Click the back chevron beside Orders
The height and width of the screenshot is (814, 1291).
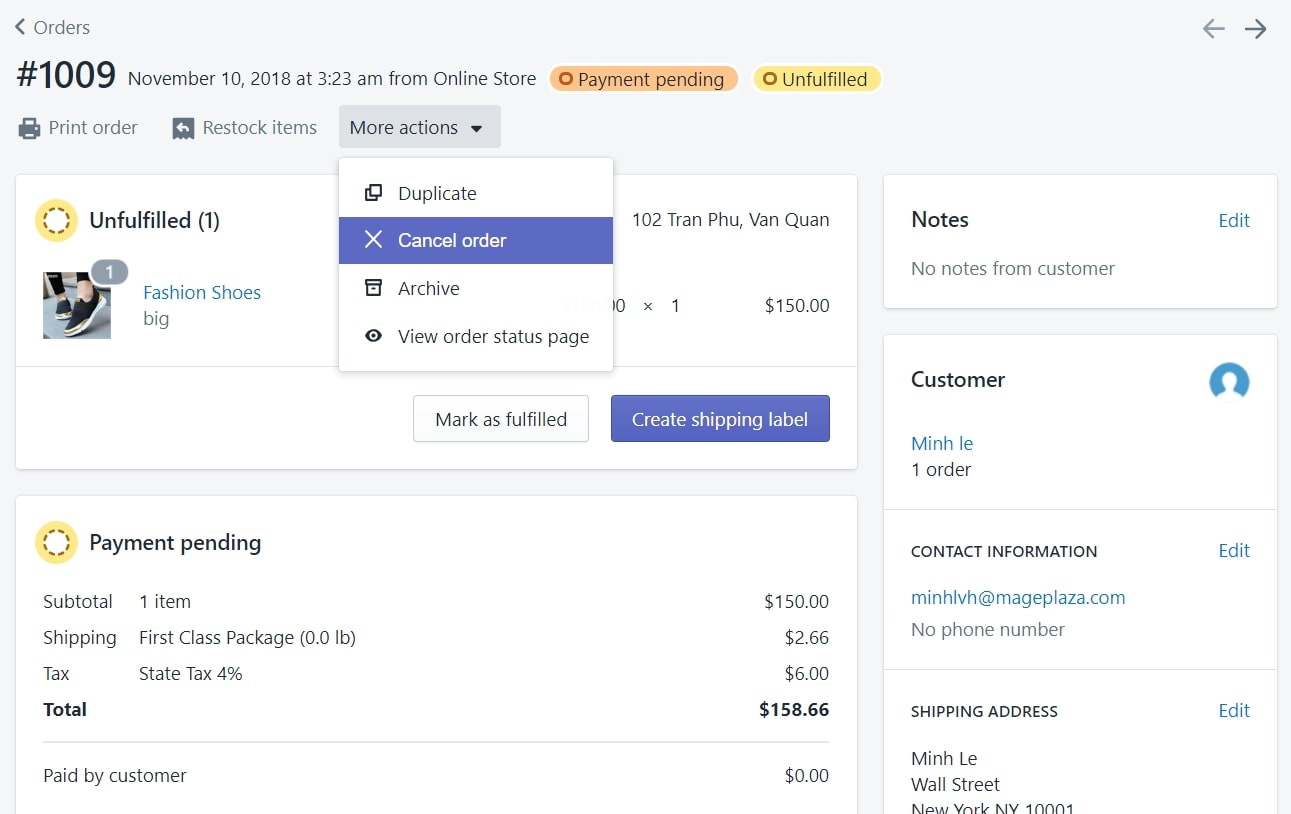coord(20,27)
